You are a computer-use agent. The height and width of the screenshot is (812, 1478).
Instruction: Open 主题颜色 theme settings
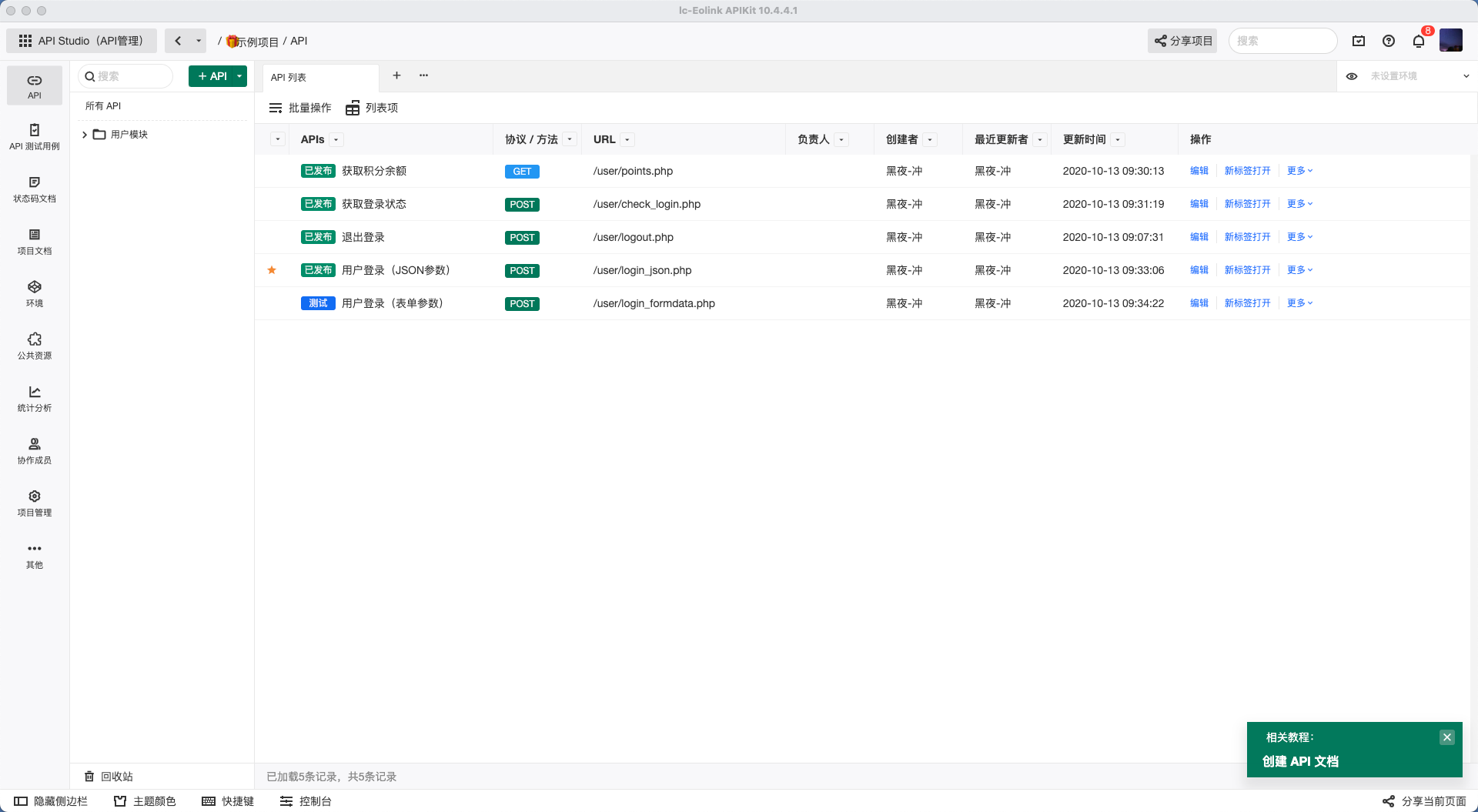(145, 801)
